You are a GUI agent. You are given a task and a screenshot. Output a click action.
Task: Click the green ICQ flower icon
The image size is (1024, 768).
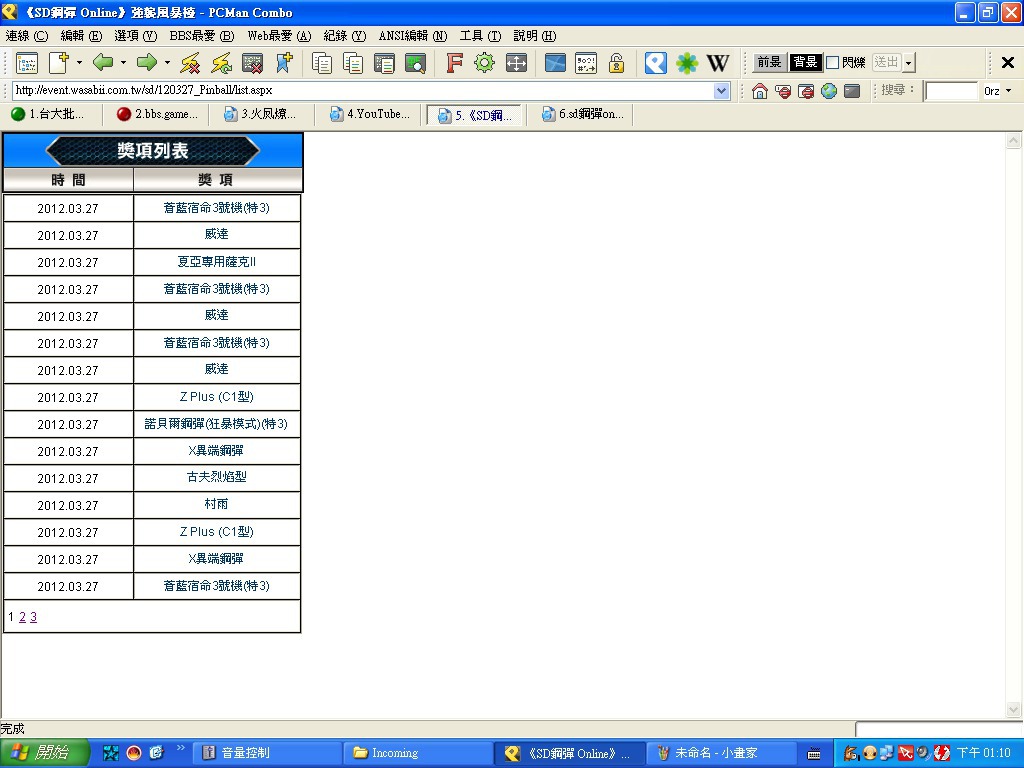coord(687,63)
